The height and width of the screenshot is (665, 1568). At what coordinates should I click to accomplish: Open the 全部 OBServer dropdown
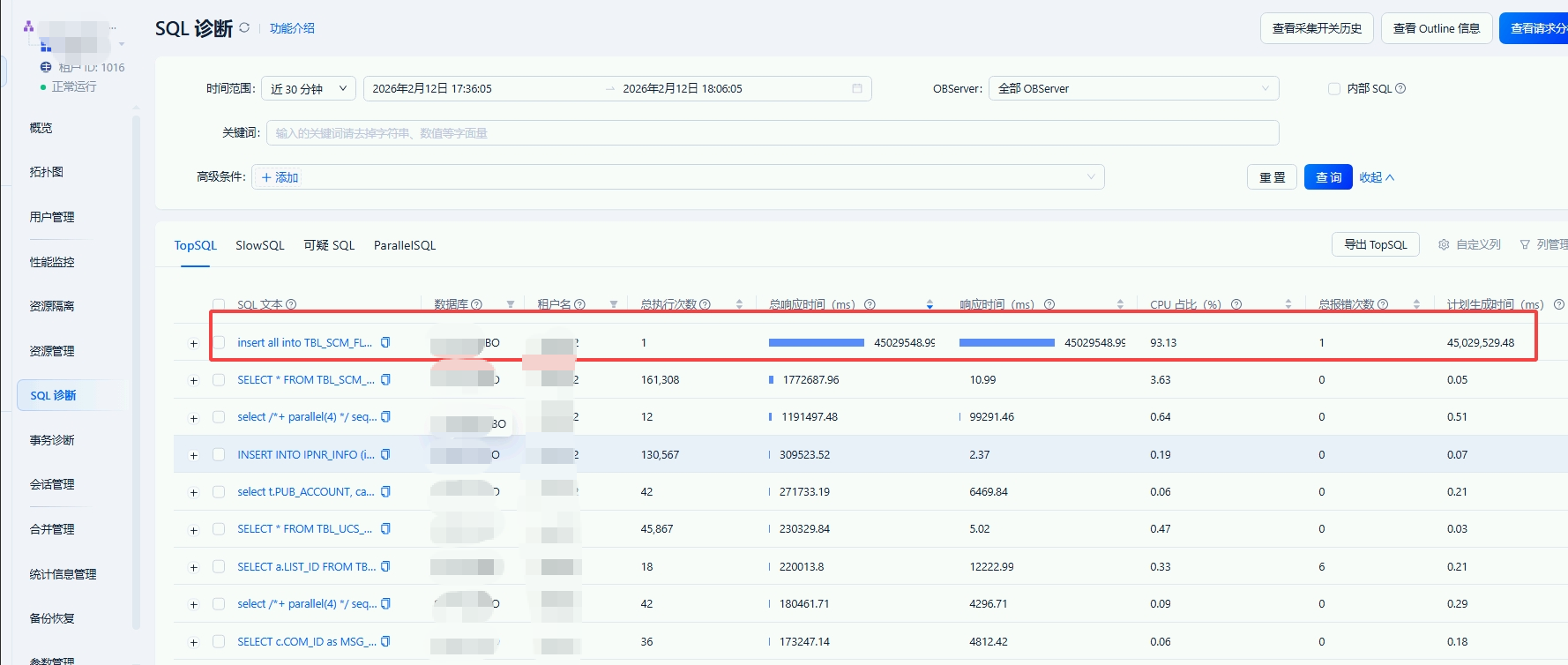coord(1132,88)
